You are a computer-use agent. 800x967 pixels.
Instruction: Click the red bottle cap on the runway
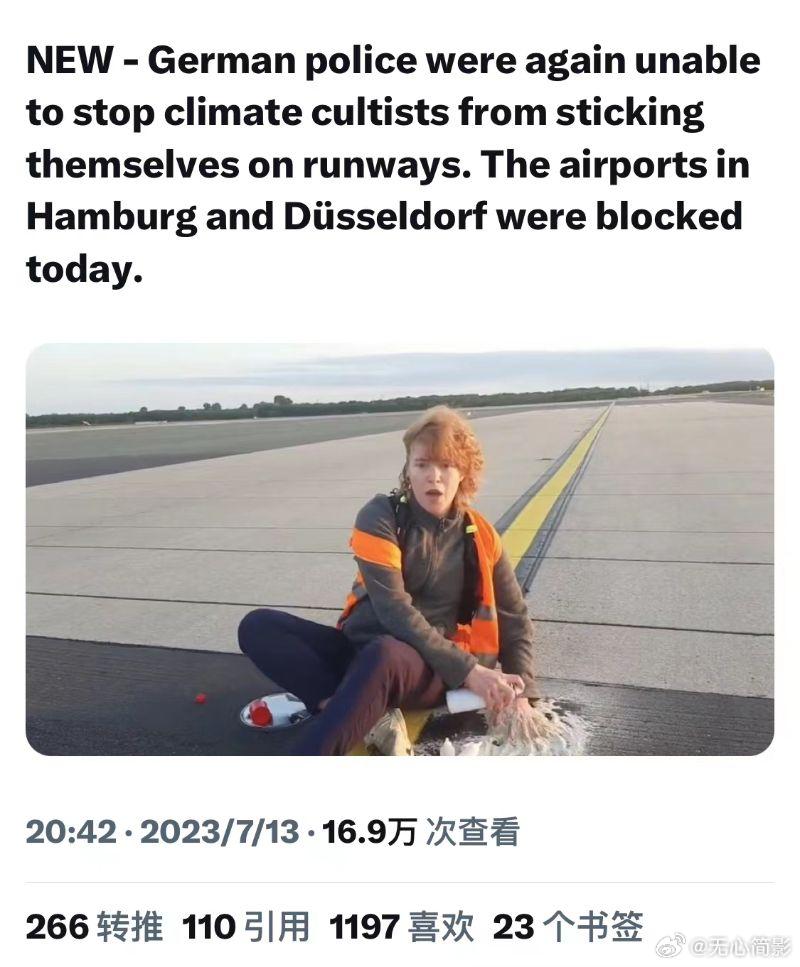(200, 698)
